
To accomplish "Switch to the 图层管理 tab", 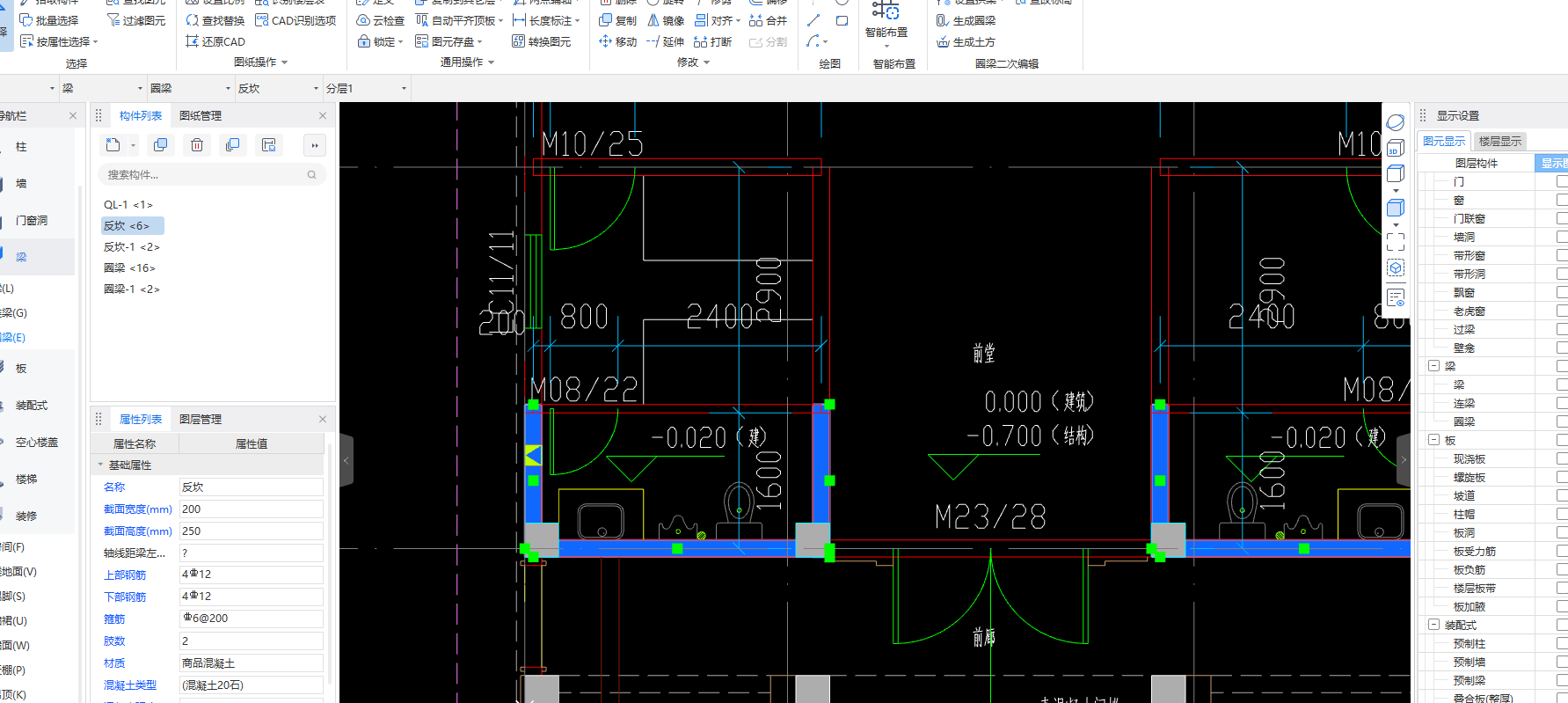I will [x=201, y=419].
